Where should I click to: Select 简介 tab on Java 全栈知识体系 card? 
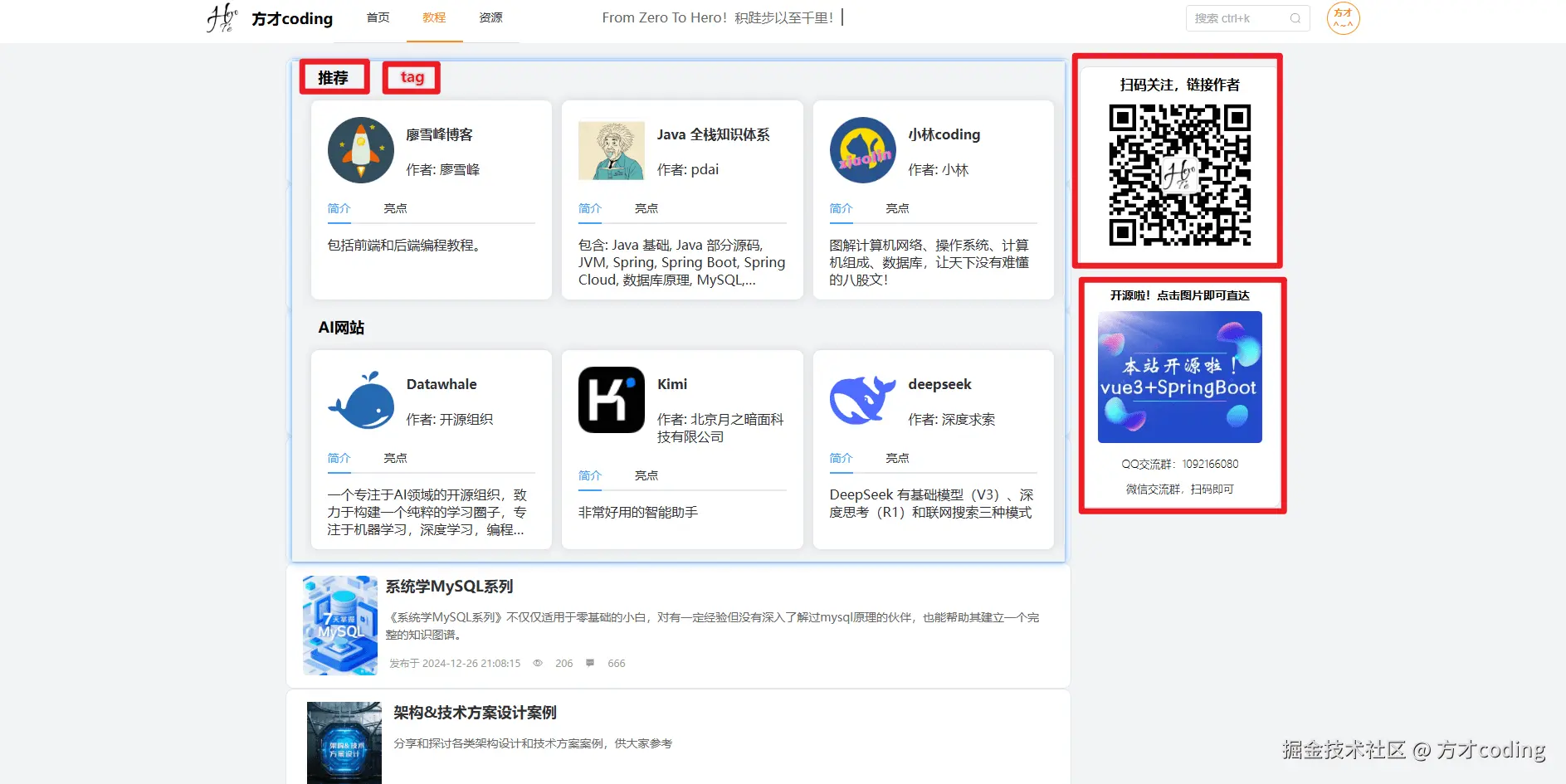click(x=590, y=208)
